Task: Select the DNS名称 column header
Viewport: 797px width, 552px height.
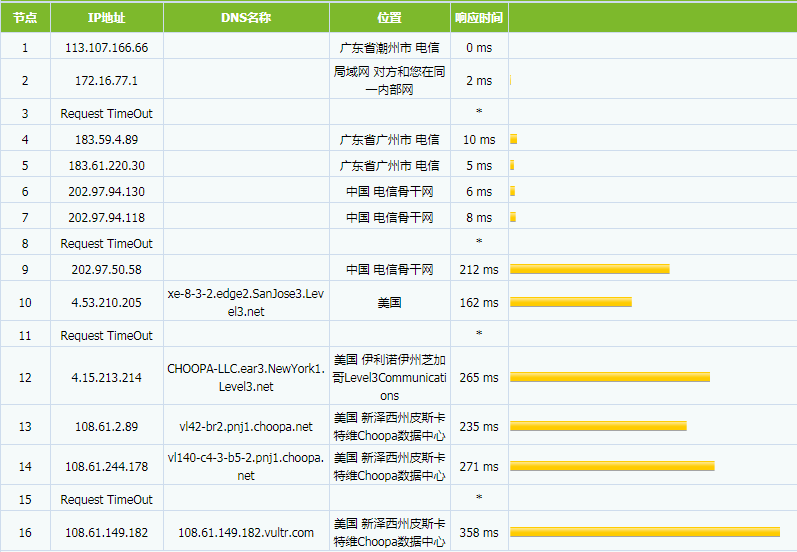Action: [x=246, y=18]
